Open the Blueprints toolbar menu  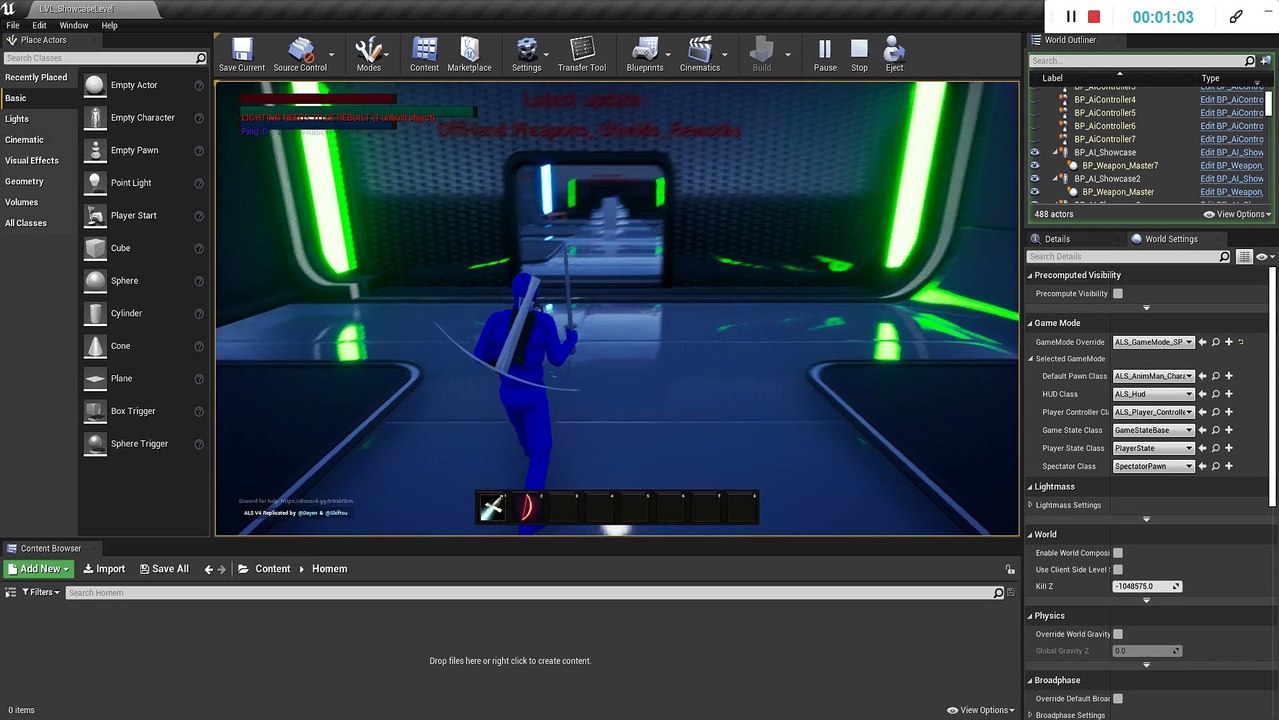coord(645,55)
